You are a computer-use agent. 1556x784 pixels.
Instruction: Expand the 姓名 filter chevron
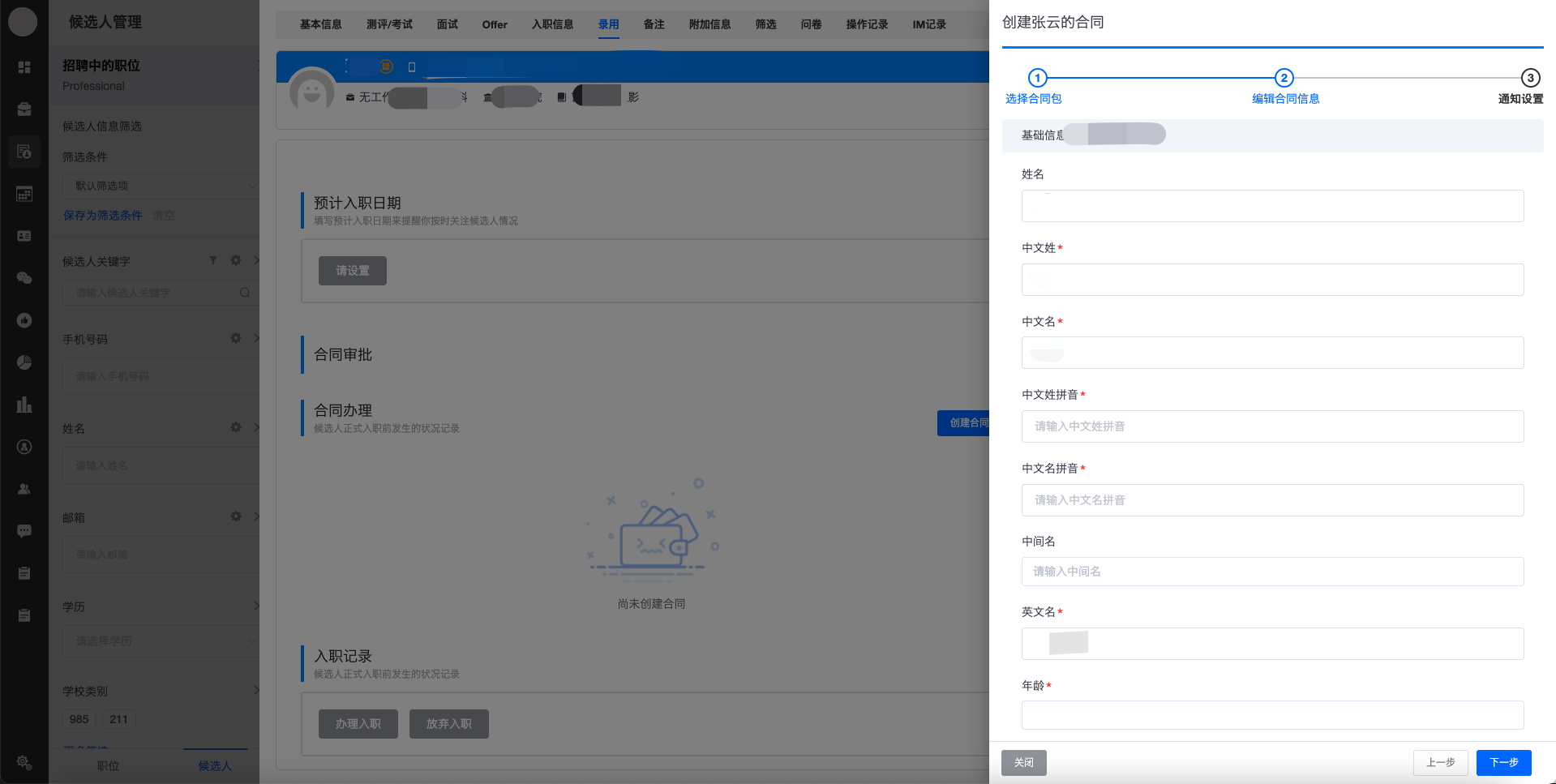(x=256, y=427)
